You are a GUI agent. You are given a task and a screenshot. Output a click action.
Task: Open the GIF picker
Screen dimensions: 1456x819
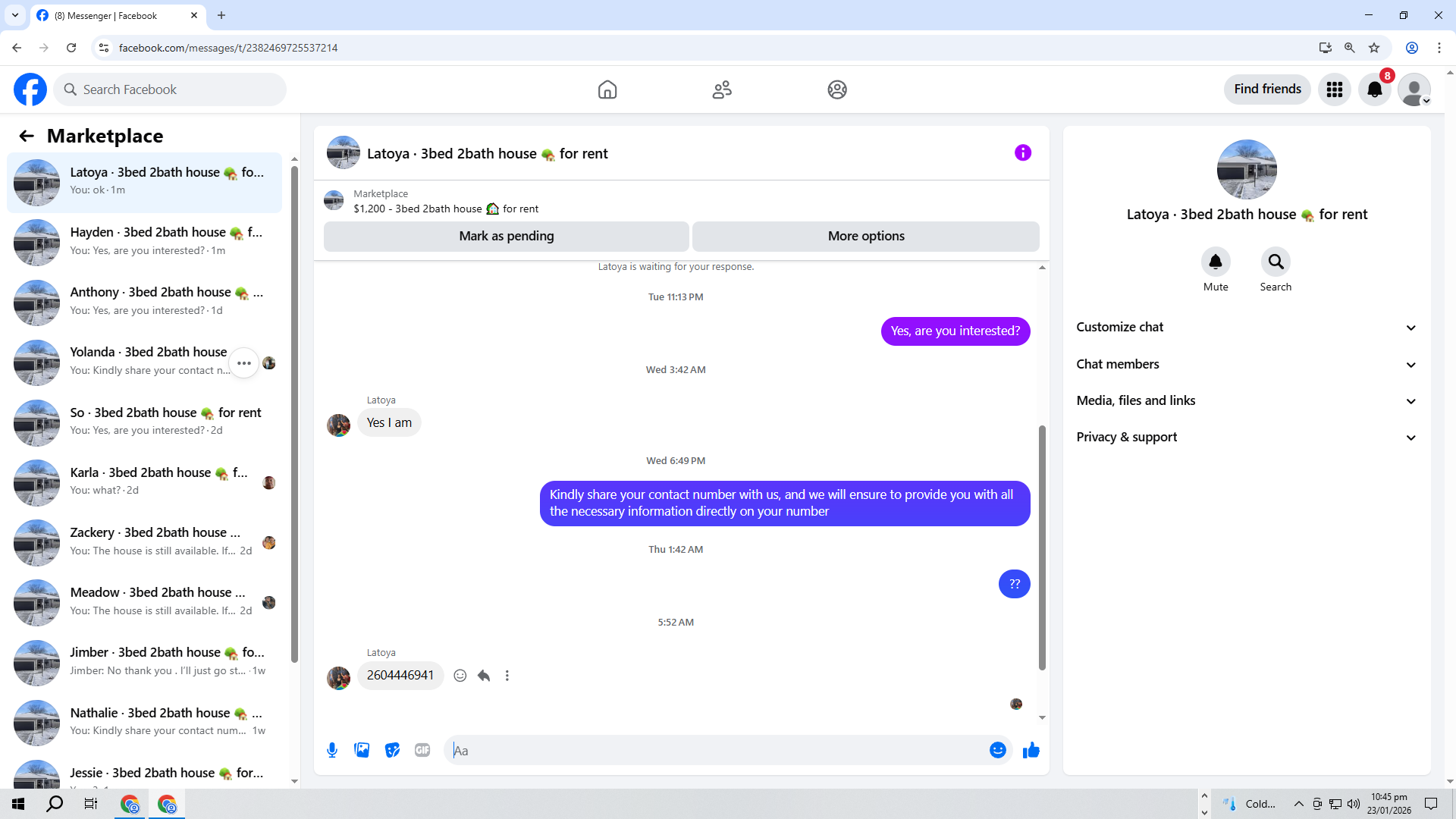click(422, 750)
